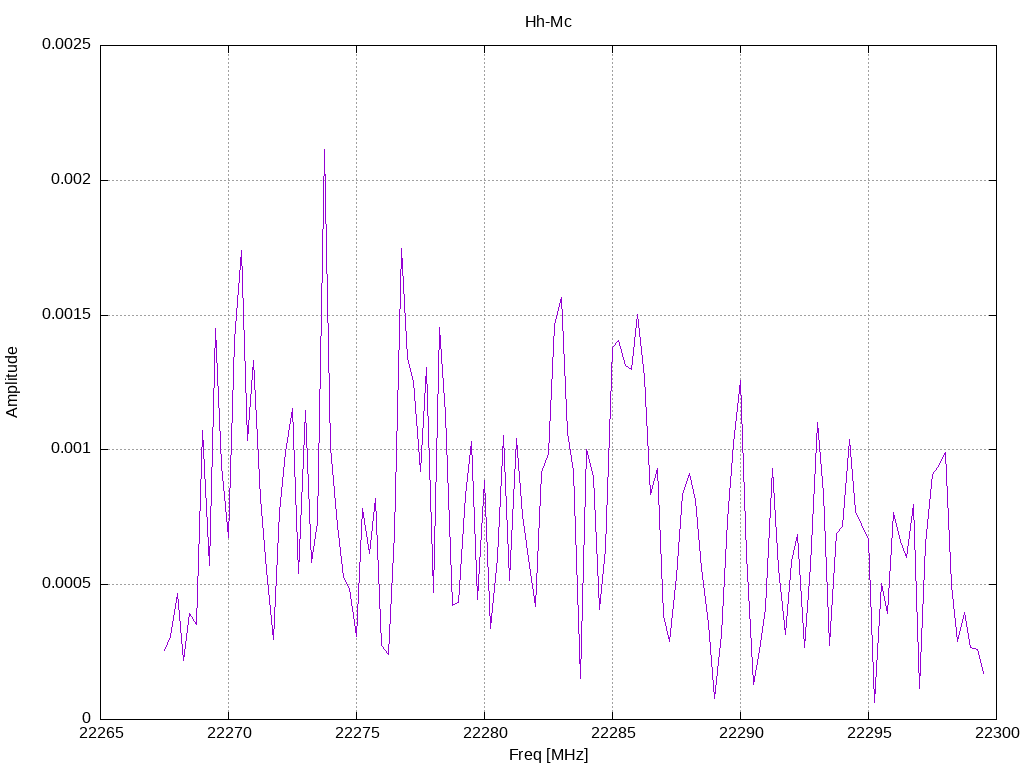1024x768 pixels.
Task: Click the 22285 x-axis tick label
Action: point(613,733)
